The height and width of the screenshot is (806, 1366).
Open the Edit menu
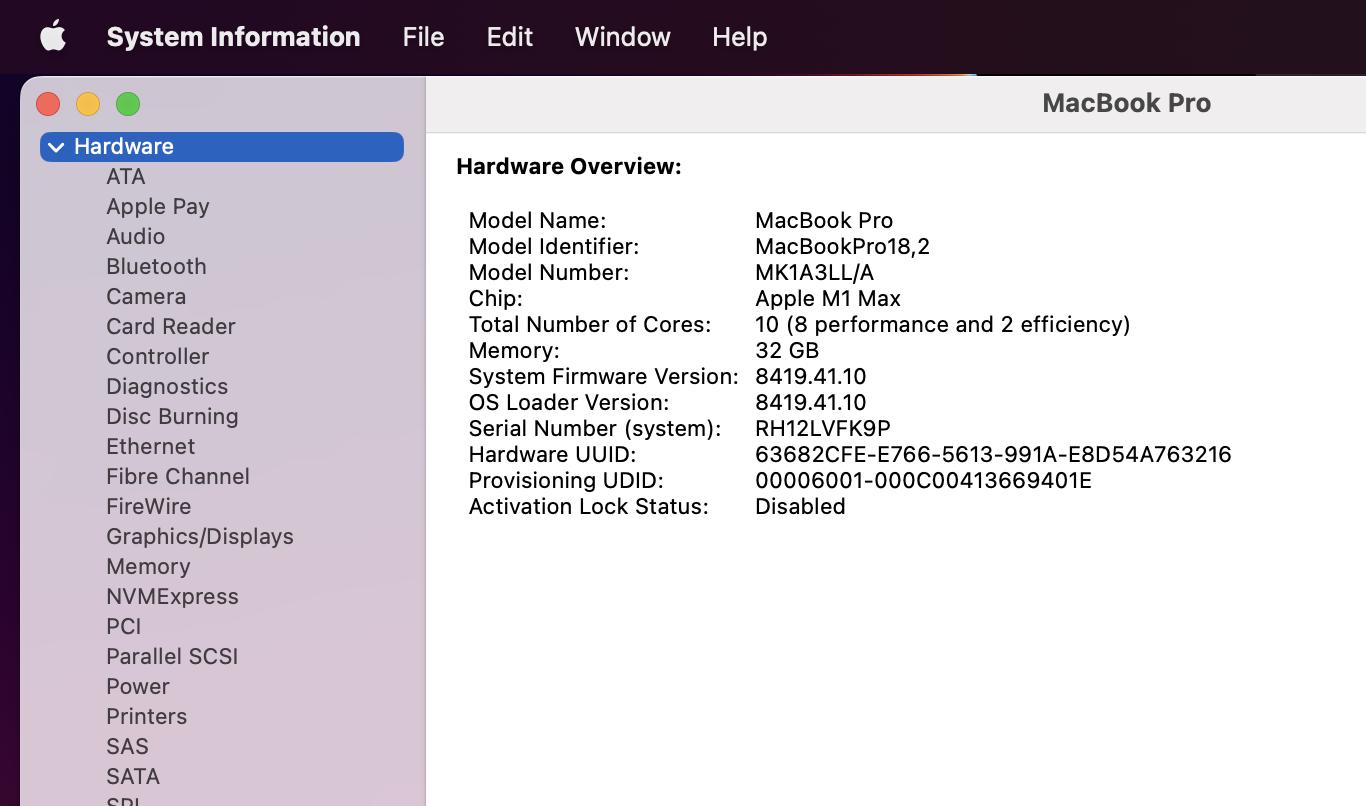(509, 37)
